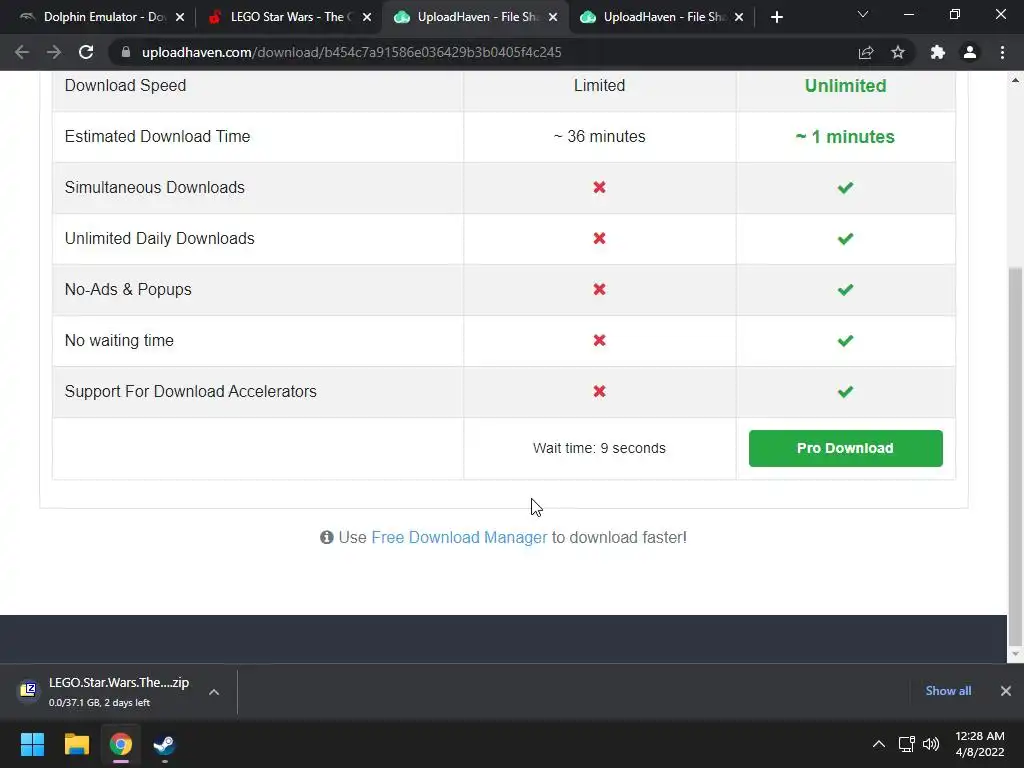Image resolution: width=1024 pixels, height=768 pixels.
Task: Open File Explorer from taskbar
Action: (x=76, y=744)
